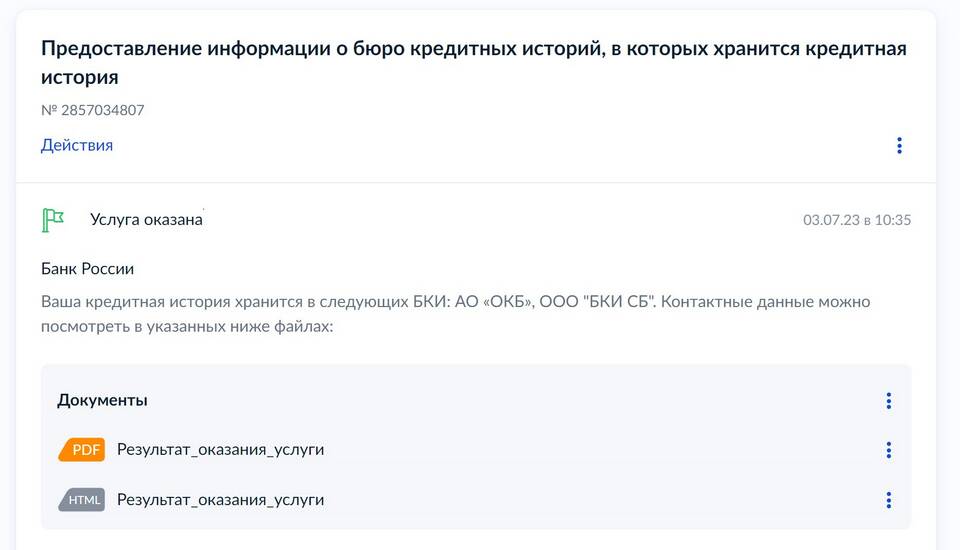Click the green flag status icon
Image resolution: width=960 pixels, height=550 pixels.
(53, 219)
